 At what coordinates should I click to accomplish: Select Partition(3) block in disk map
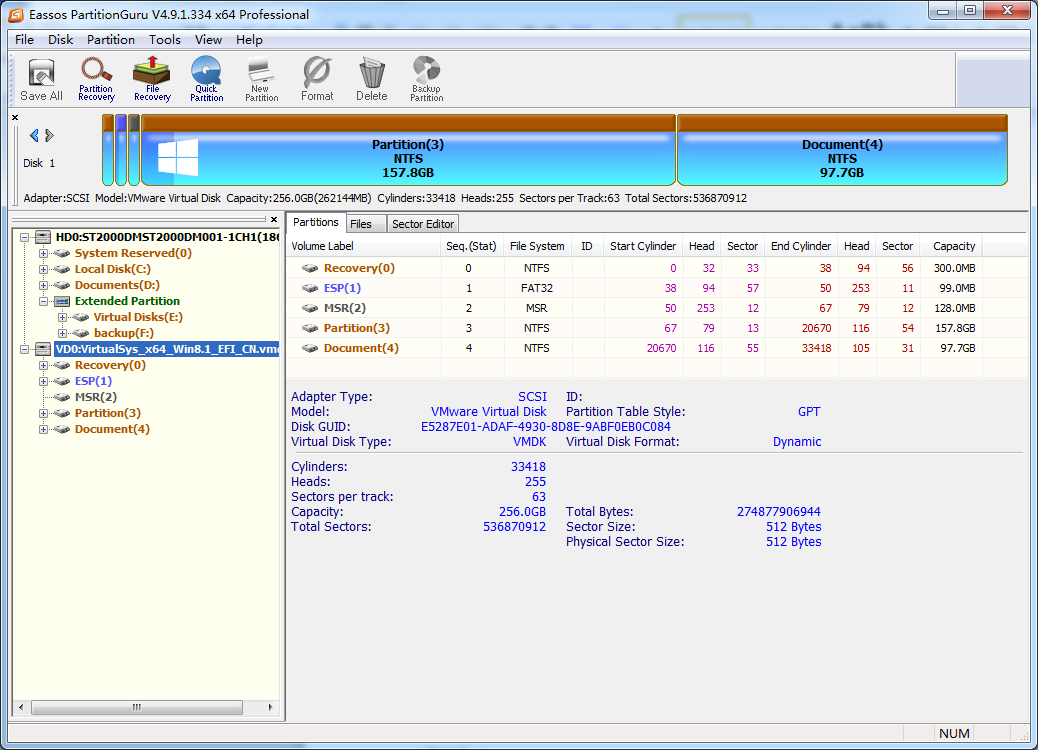pyautogui.click(x=408, y=150)
